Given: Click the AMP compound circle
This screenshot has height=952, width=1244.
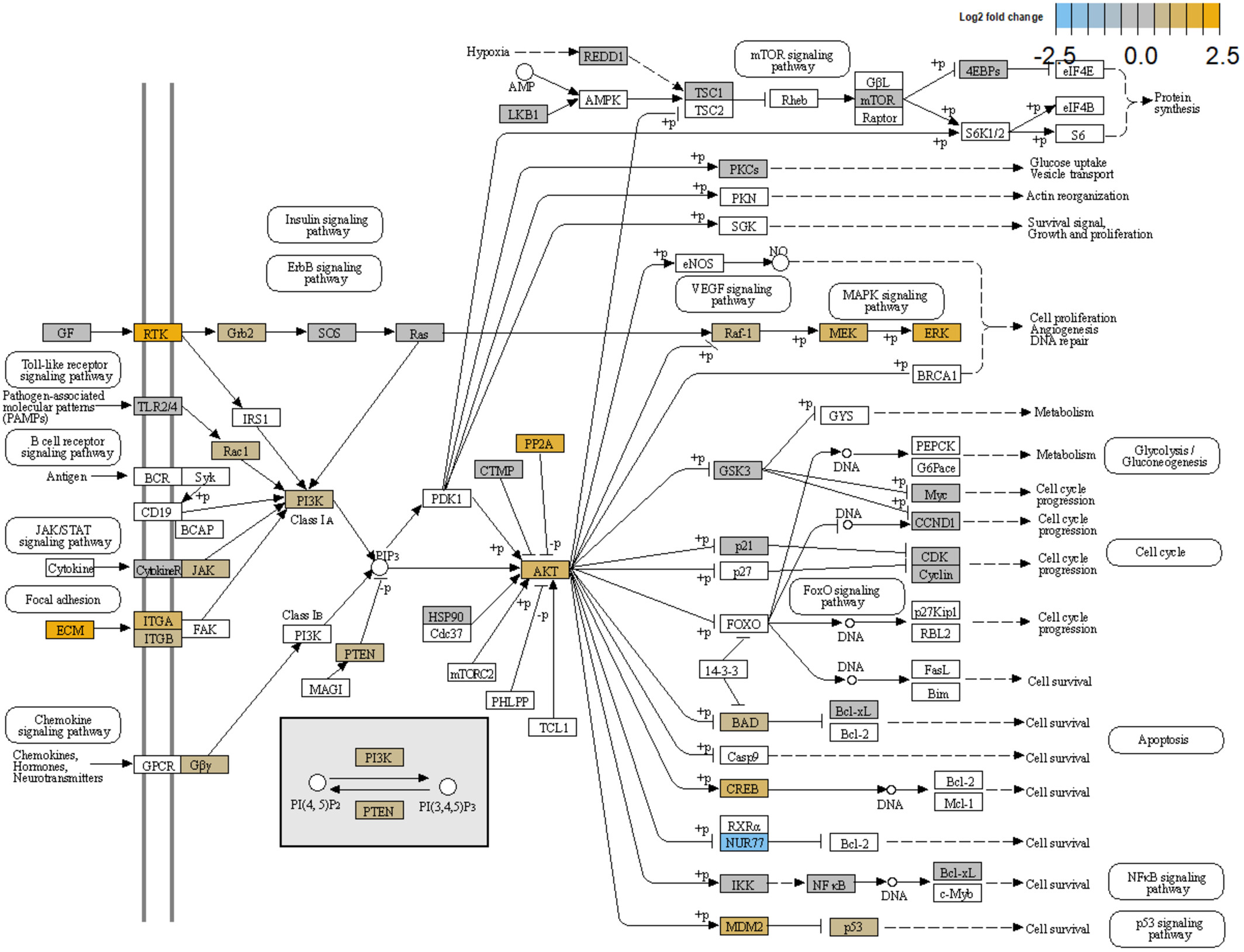Looking at the screenshot, I should pos(525,72).
